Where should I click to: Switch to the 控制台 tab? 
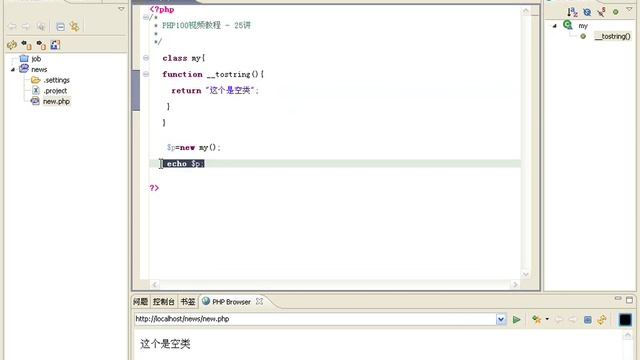pos(164,302)
